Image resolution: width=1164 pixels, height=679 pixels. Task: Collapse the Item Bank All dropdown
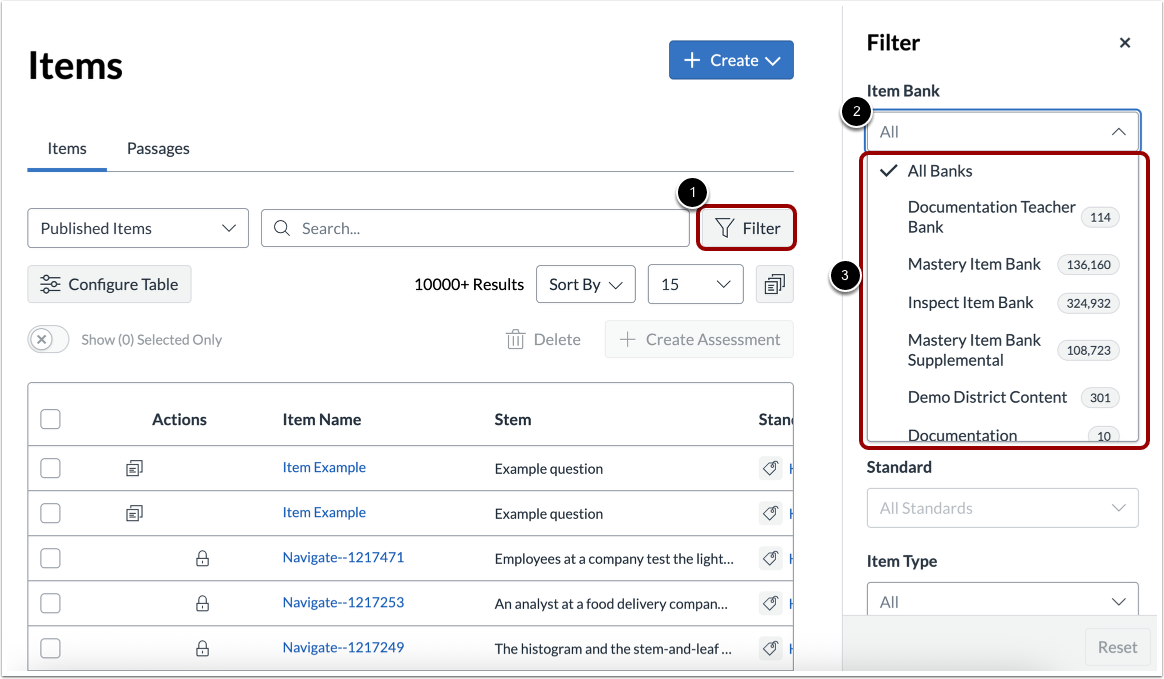[1002, 131]
